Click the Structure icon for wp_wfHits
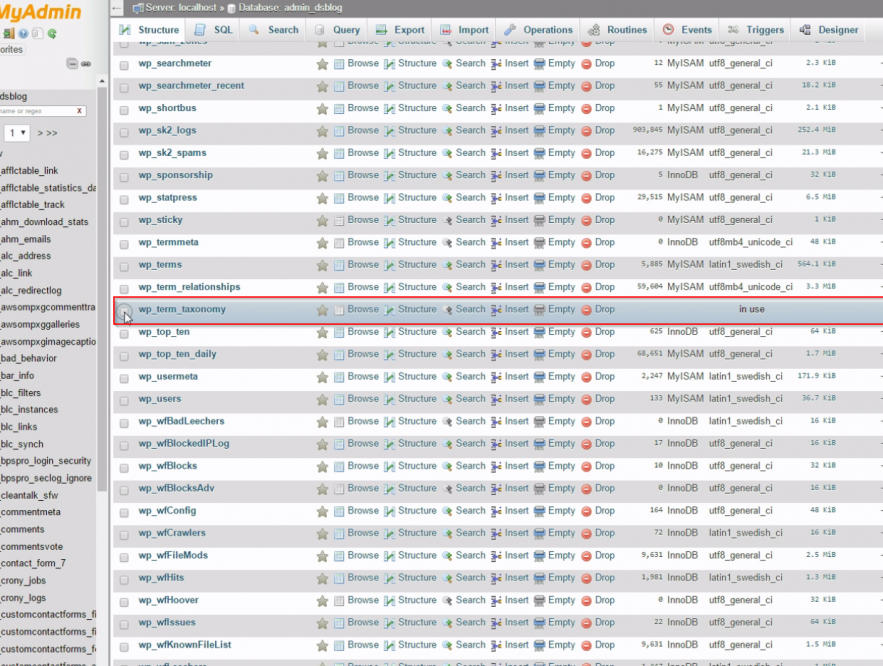The height and width of the screenshot is (666, 883). 390,578
